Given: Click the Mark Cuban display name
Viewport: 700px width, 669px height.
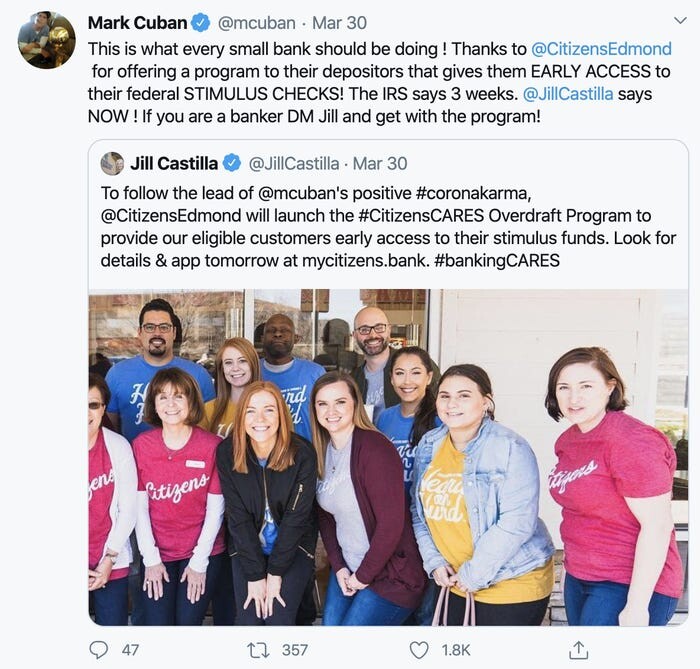Looking at the screenshot, I should click(x=138, y=23).
